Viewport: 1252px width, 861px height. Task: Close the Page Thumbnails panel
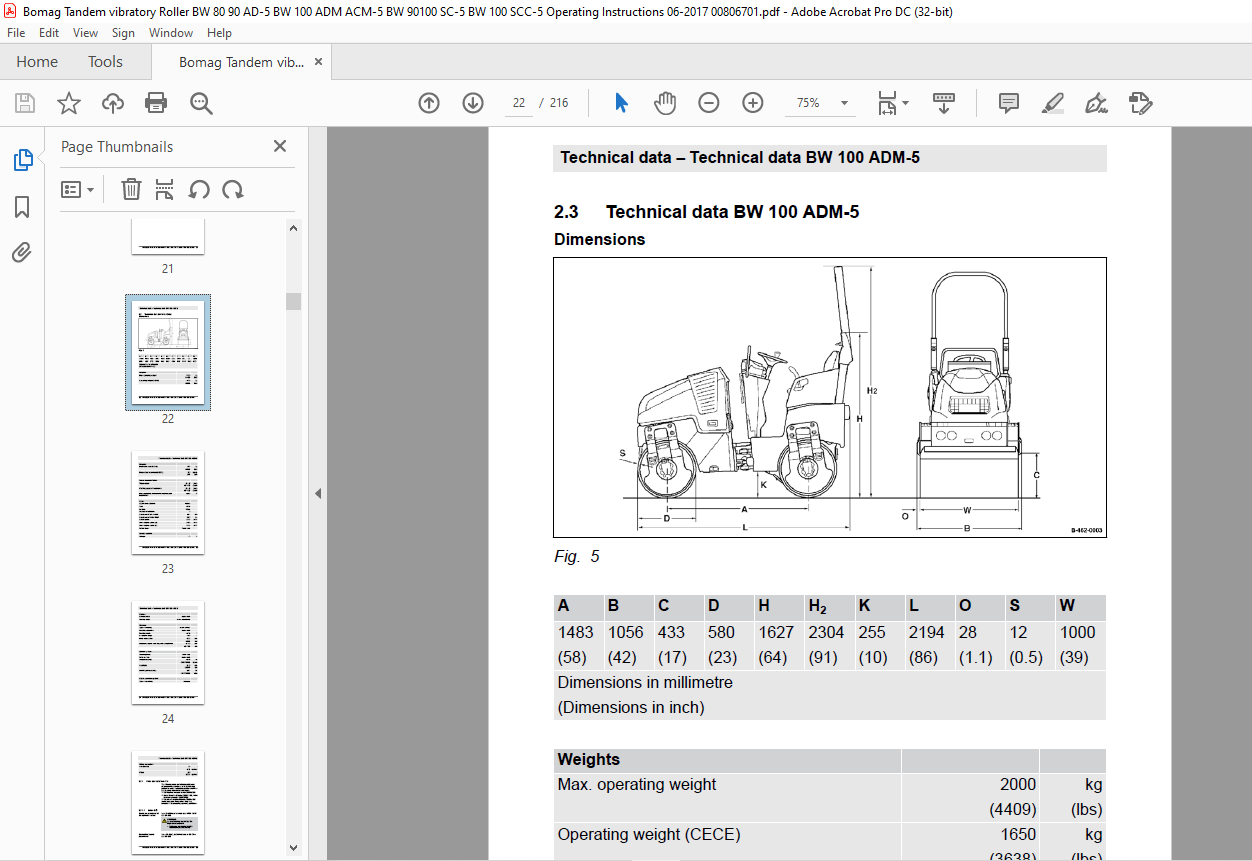[x=280, y=147]
